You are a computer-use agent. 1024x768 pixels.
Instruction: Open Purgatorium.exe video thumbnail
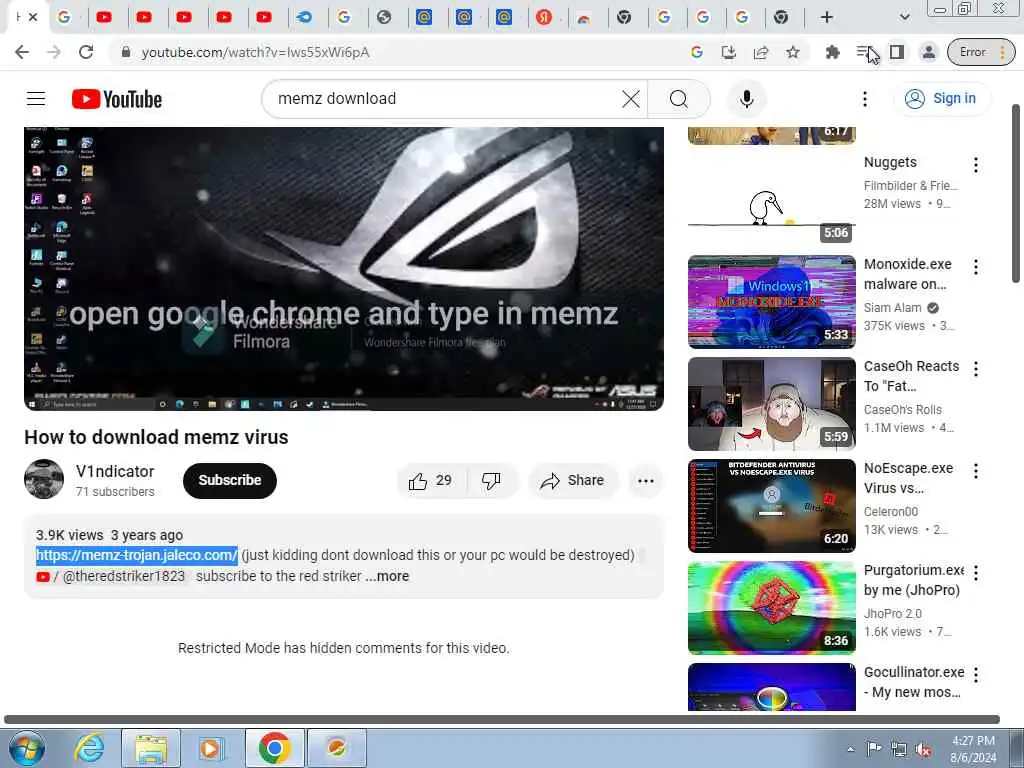771,607
